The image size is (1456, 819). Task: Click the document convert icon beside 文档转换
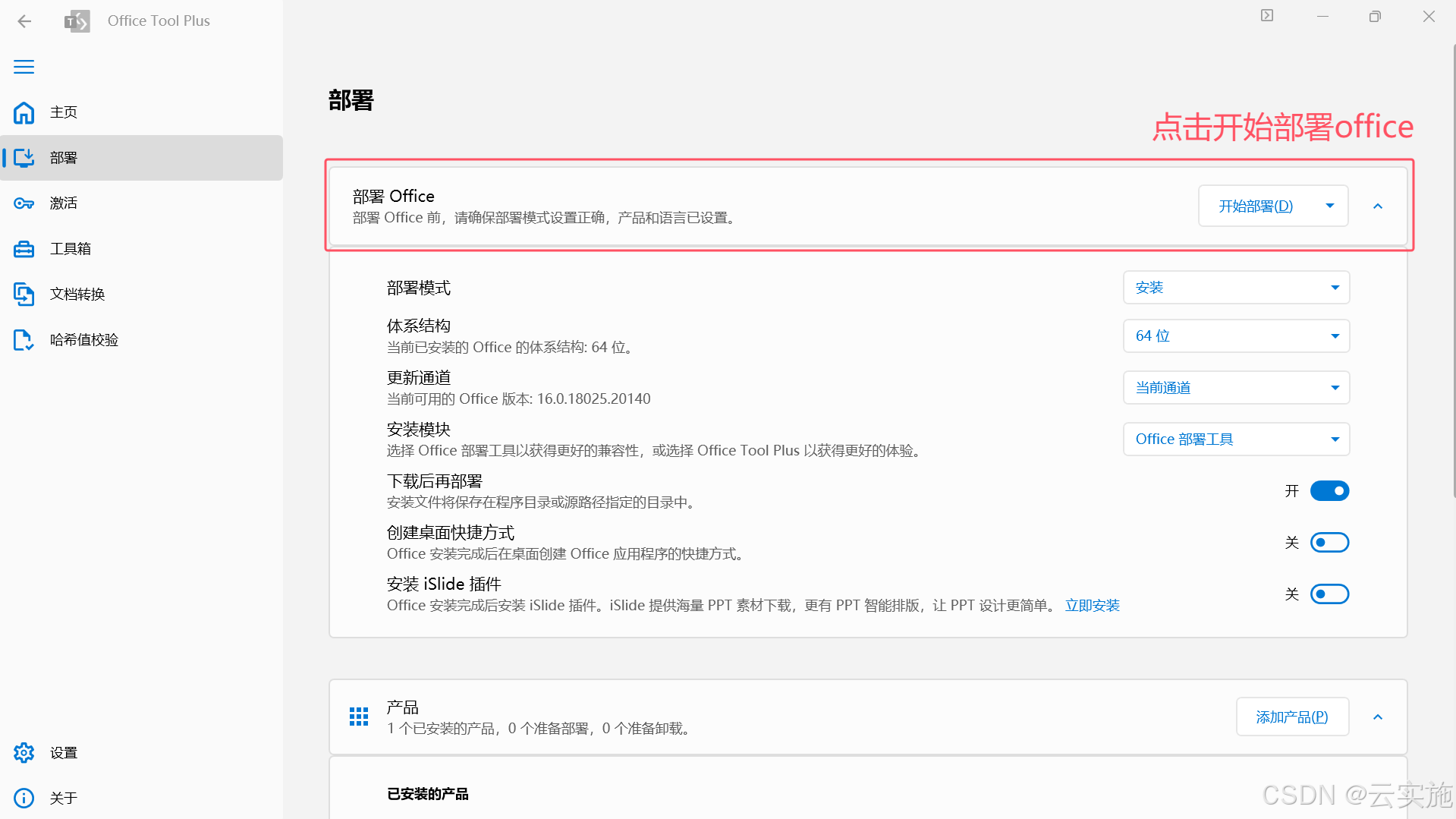(24, 295)
